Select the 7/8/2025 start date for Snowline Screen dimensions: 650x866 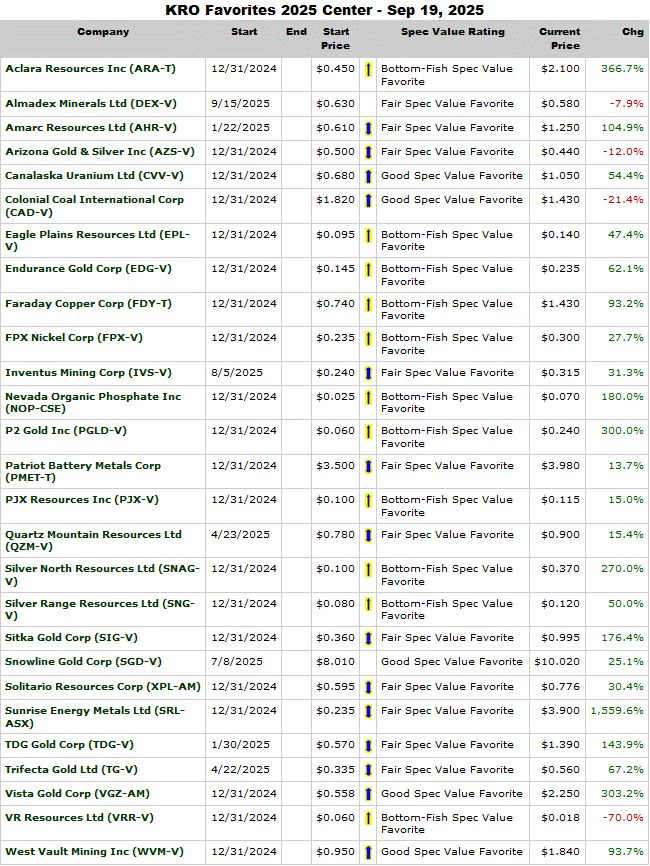237,662
